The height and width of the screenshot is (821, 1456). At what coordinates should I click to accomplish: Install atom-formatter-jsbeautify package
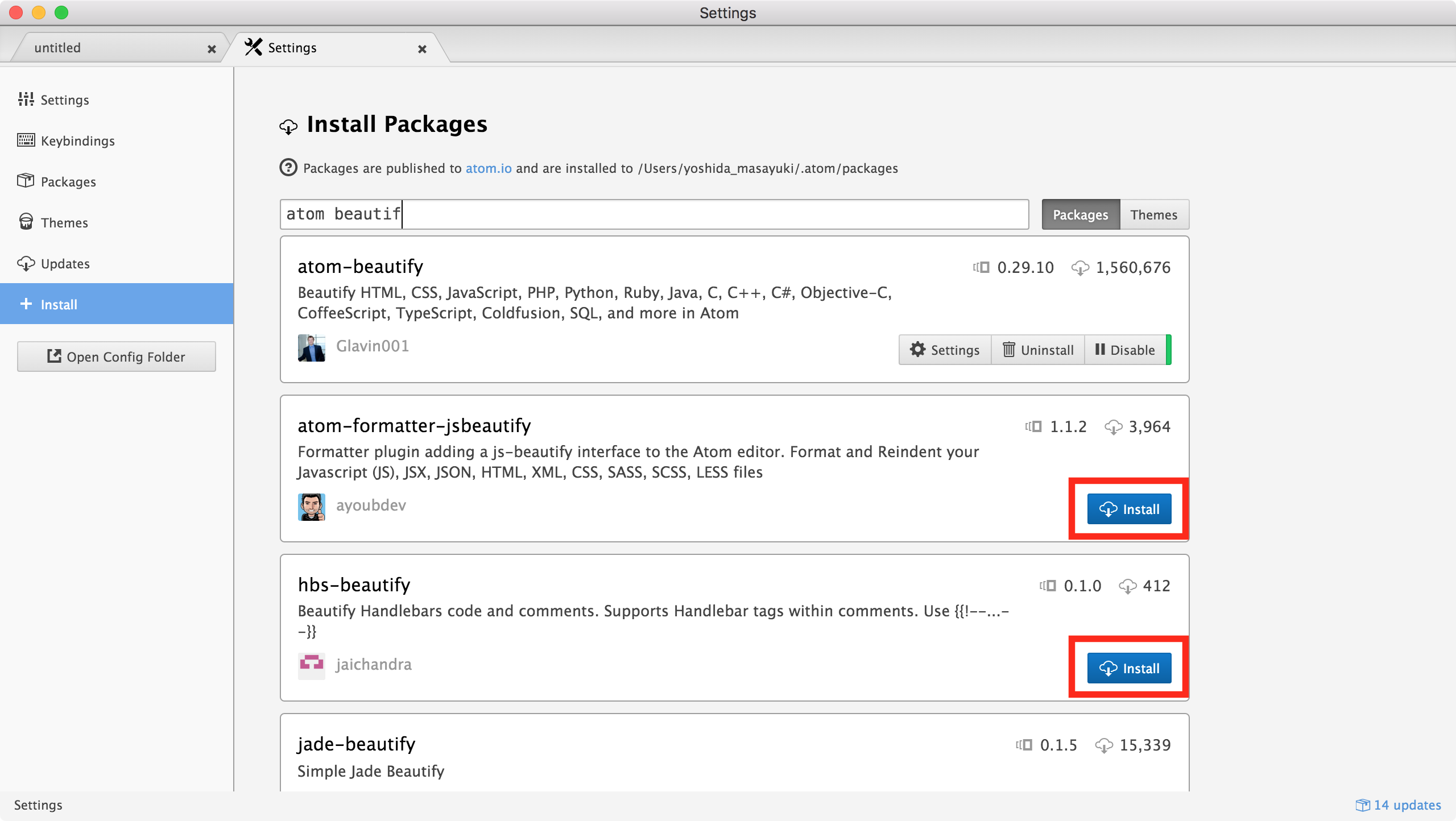tap(1129, 509)
